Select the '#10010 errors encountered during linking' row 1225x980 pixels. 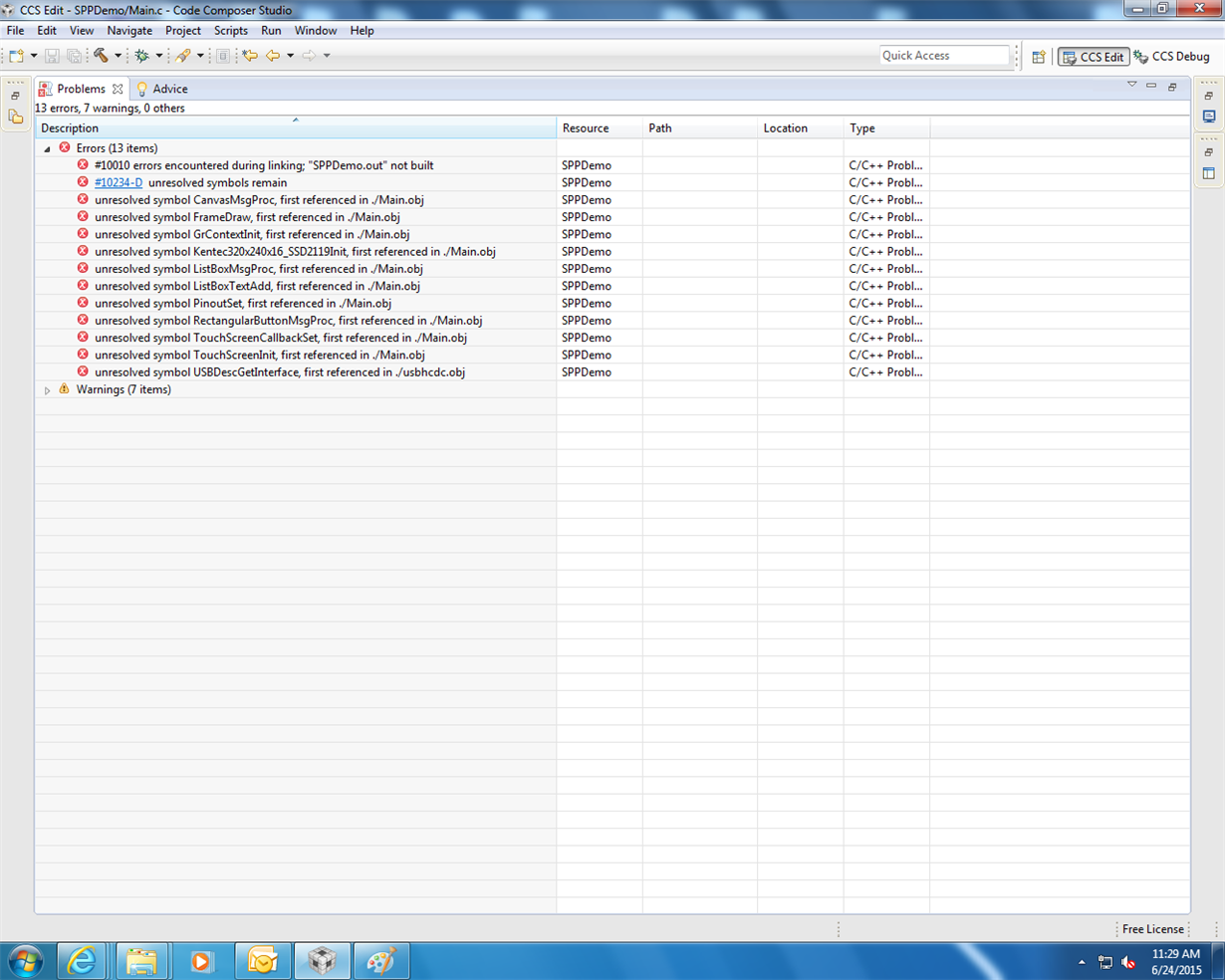(612, 165)
